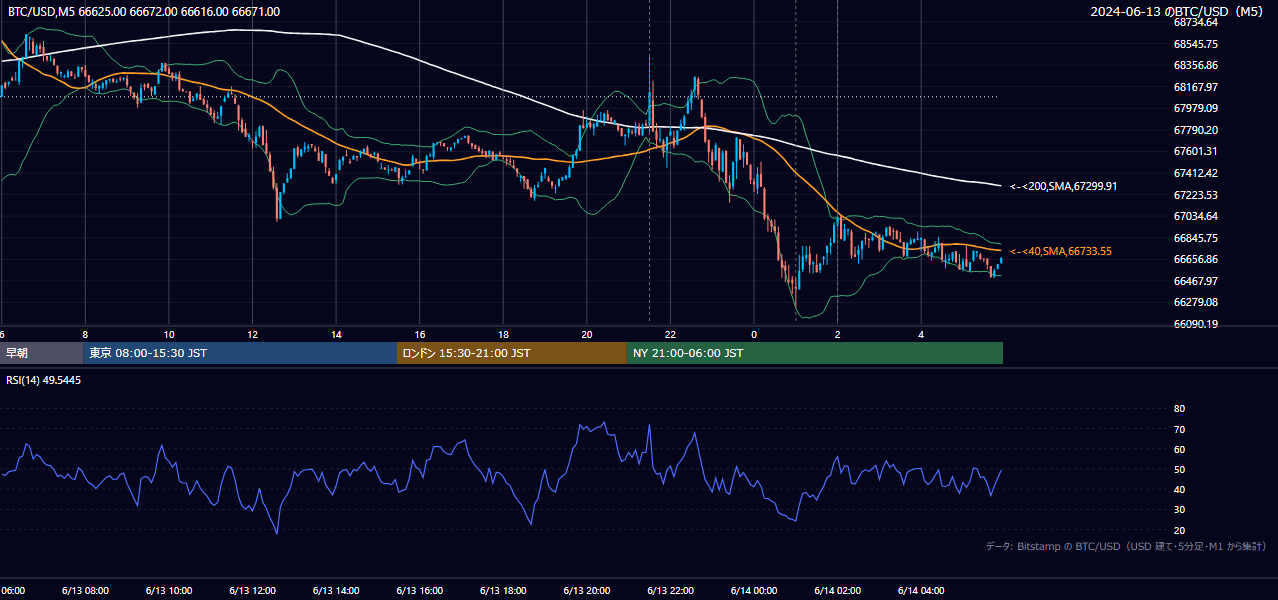Image resolution: width=1278 pixels, height=600 pixels.
Task: Click bottom time label 6/14 04:00
Action: [x=921, y=591]
